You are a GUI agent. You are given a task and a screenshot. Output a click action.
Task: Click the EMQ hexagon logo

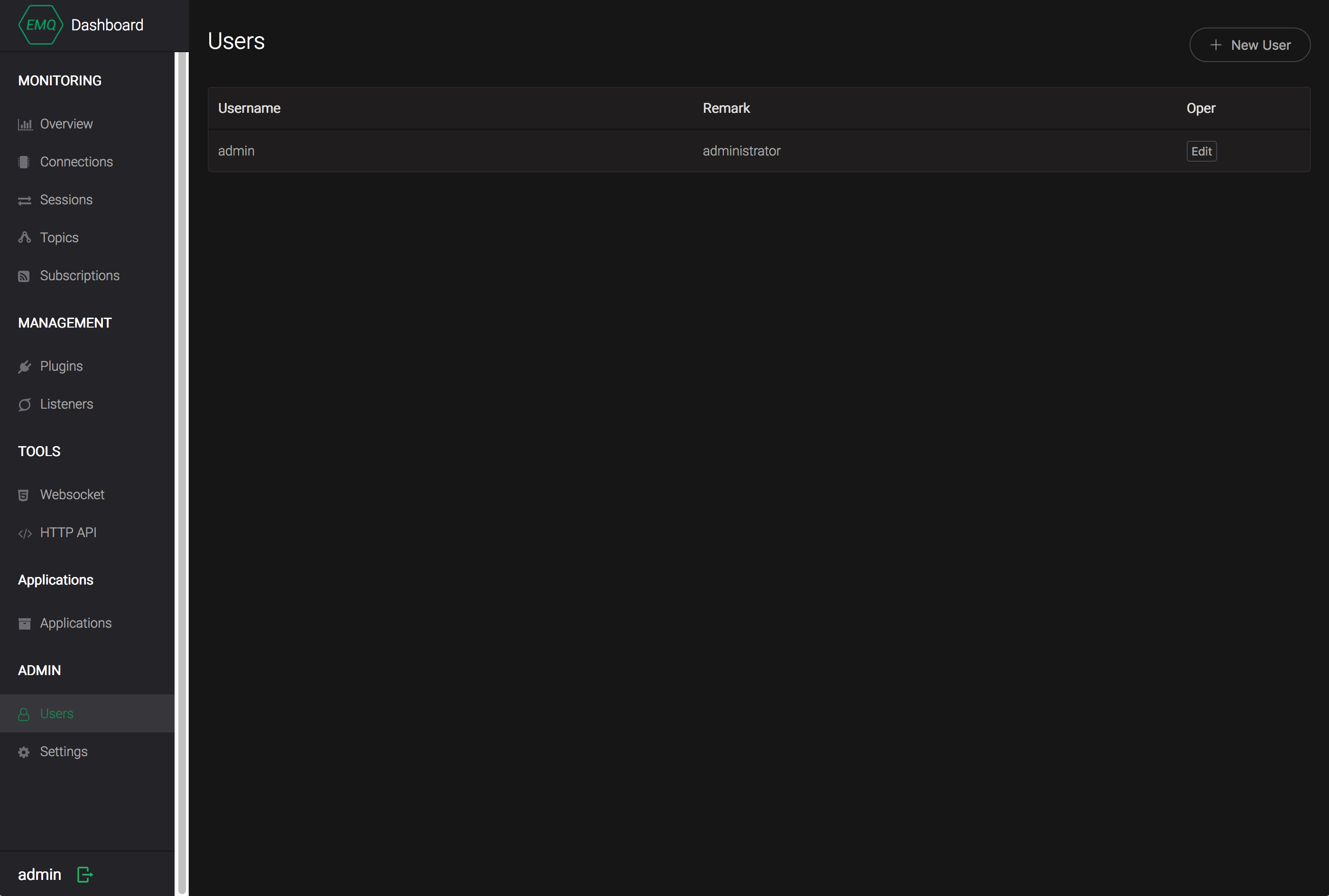point(41,25)
